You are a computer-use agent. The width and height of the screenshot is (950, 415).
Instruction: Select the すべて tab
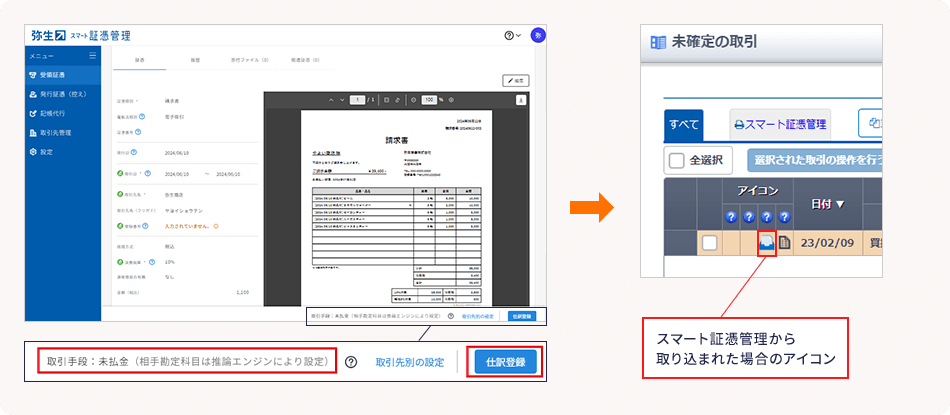pyautogui.click(x=683, y=125)
